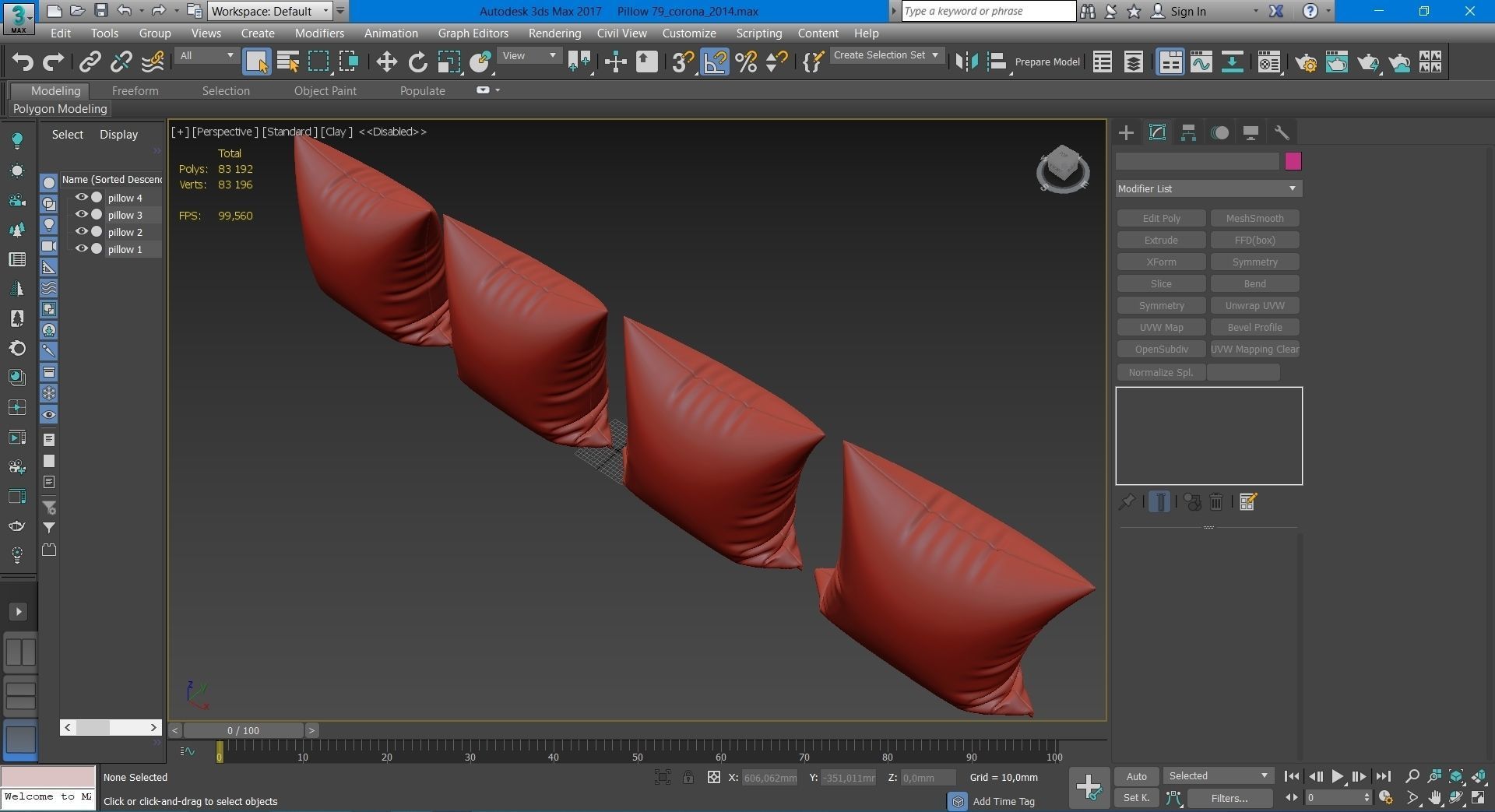Open the Modifiers menu
This screenshot has width=1495, height=812.
[319, 33]
